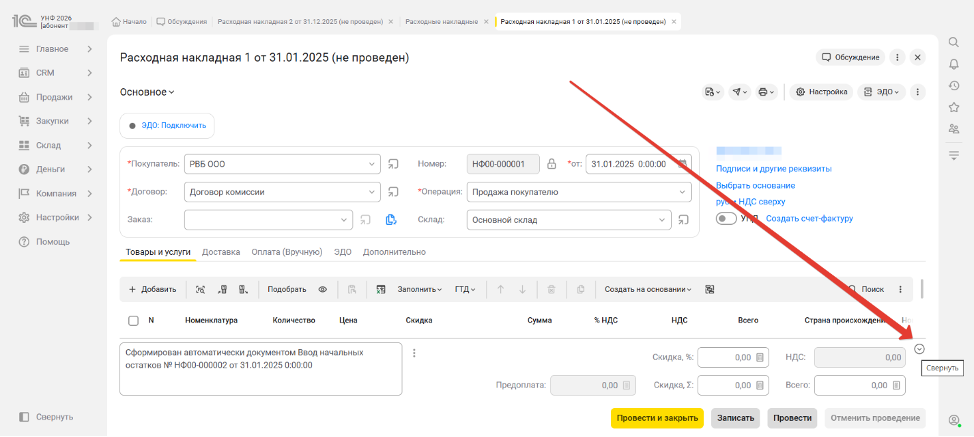Open the notifications bell in right sidebar

coord(954,63)
